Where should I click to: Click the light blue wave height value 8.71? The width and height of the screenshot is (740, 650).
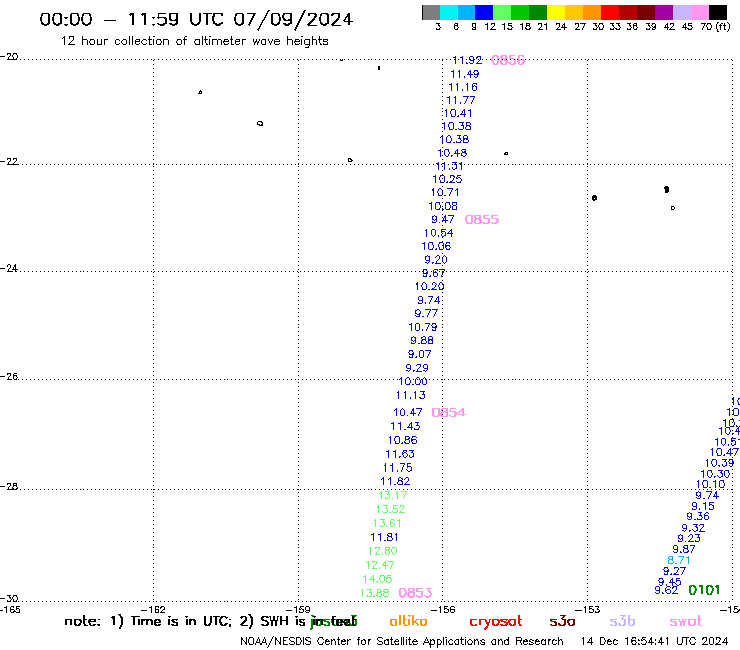coord(679,560)
